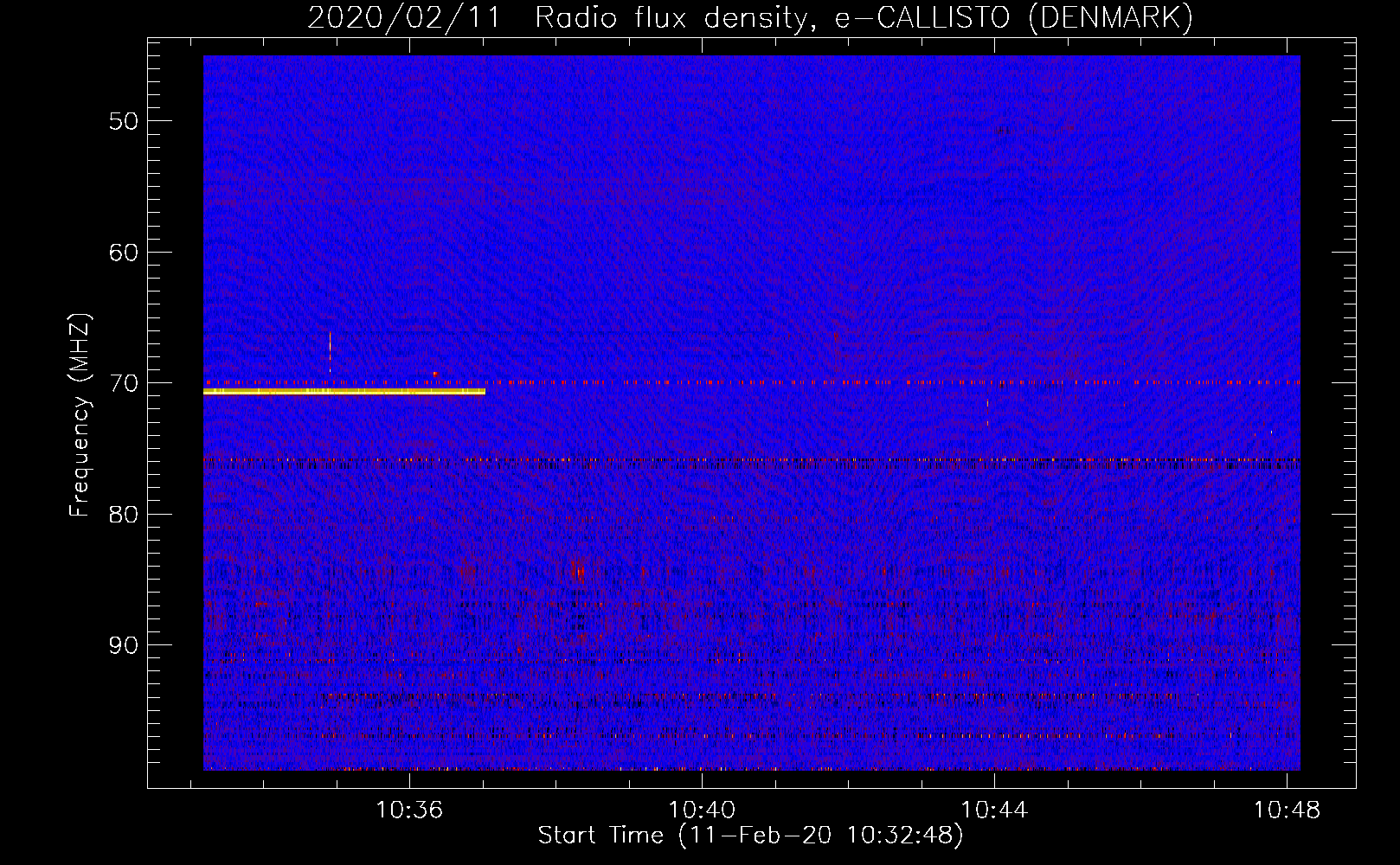Click the plot title '2020/02/11 Radio flux density'
The image size is (1400, 865).
pos(562,18)
